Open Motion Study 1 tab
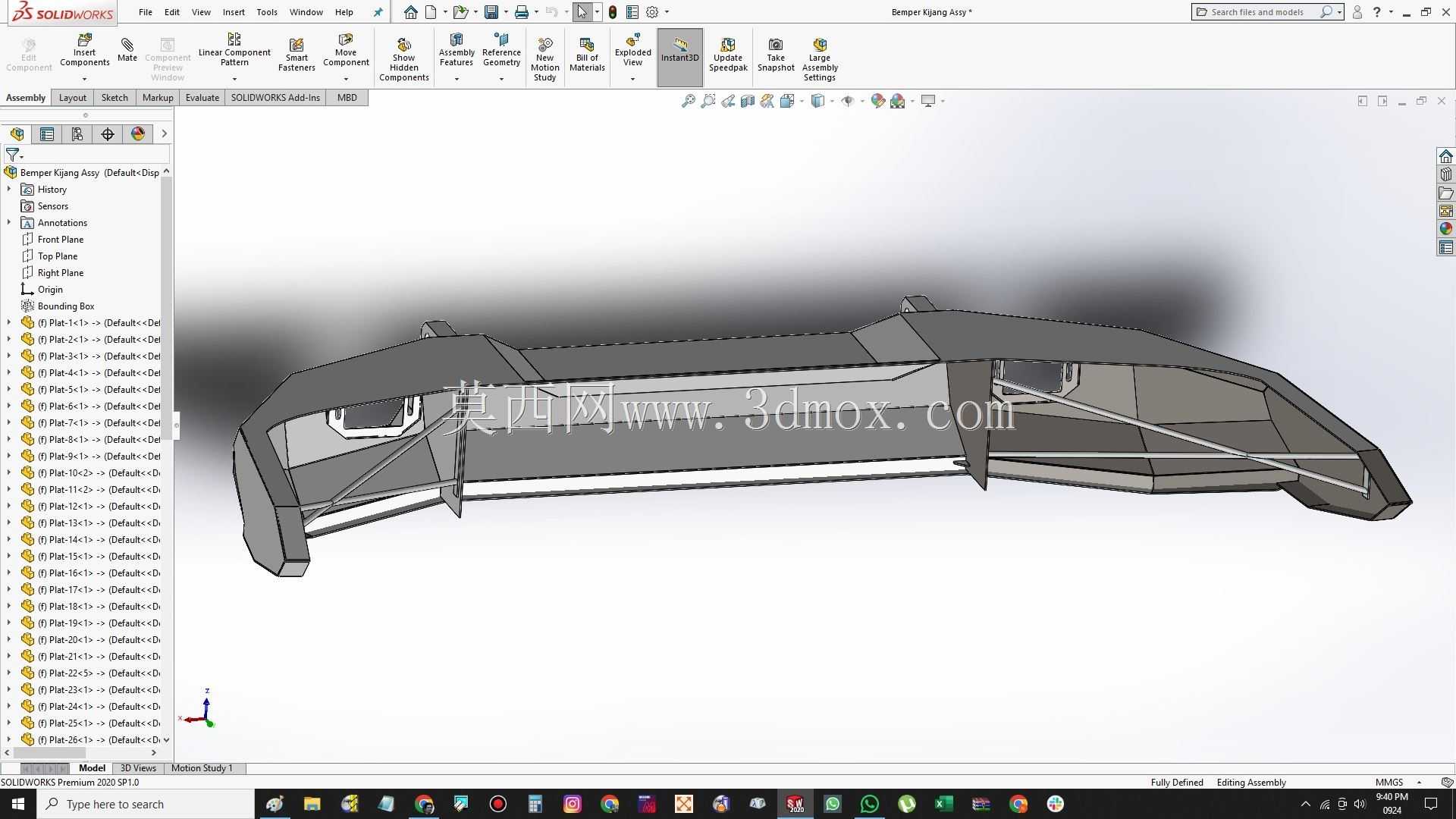Screen dimensions: 1456x819 point(202,768)
